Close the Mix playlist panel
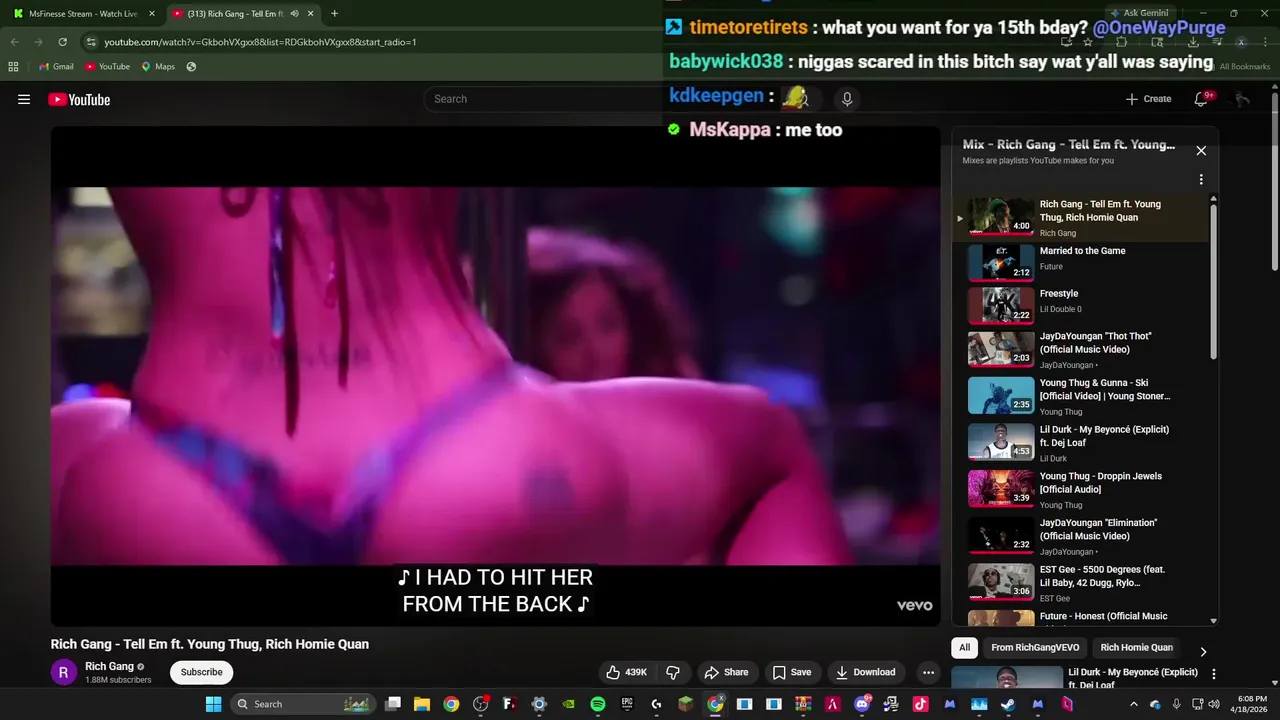Image resolution: width=1280 pixels, height=720 pixels. click(1201, 151)
